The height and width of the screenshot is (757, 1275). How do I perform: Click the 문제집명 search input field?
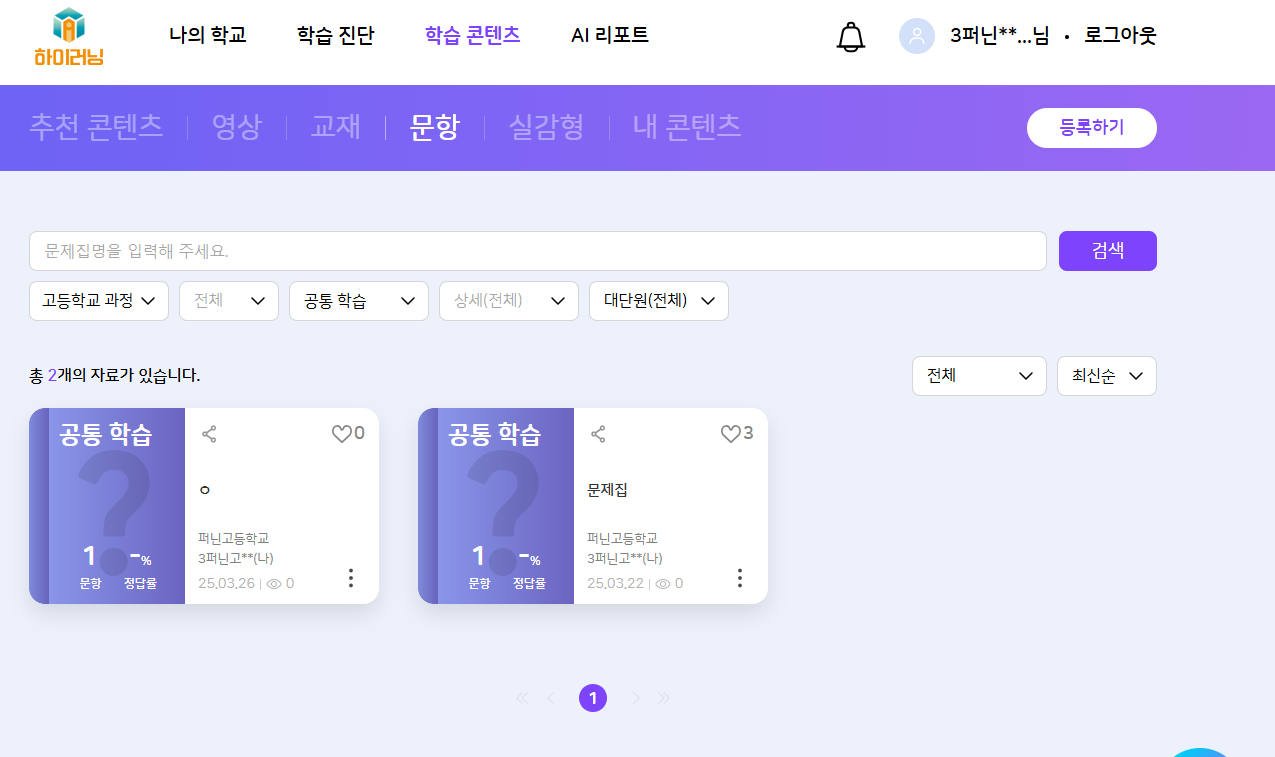tap(537, 251)
